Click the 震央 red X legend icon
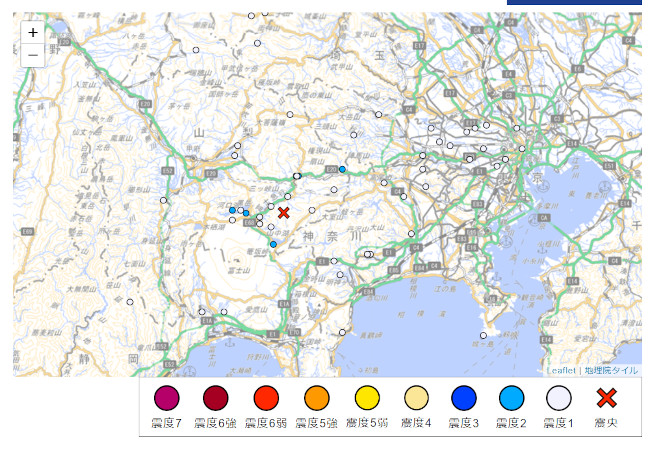Image resolution: width=659 pixels, height=451 pixels. [606, 398]
